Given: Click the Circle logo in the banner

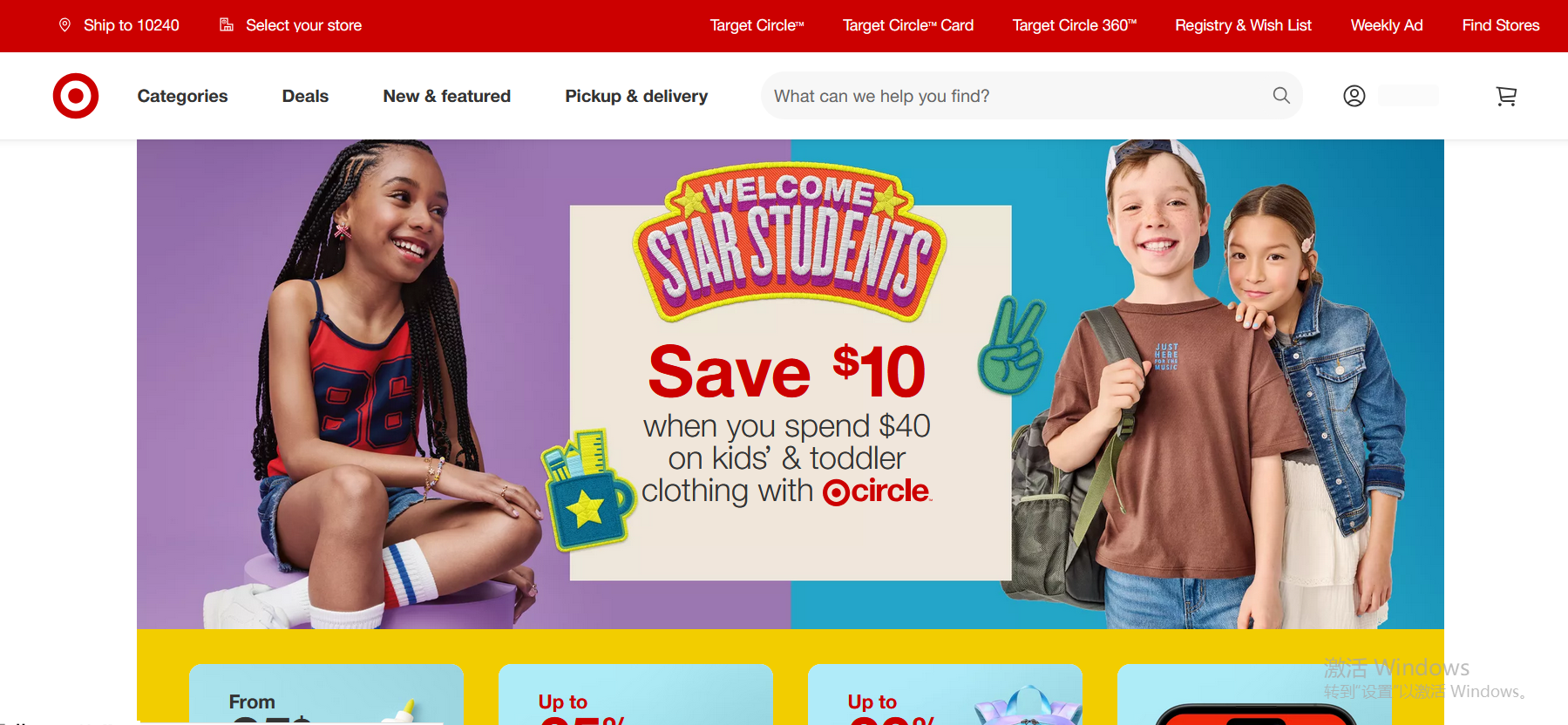Looking at the screenshot, I should tap(877, 491).
